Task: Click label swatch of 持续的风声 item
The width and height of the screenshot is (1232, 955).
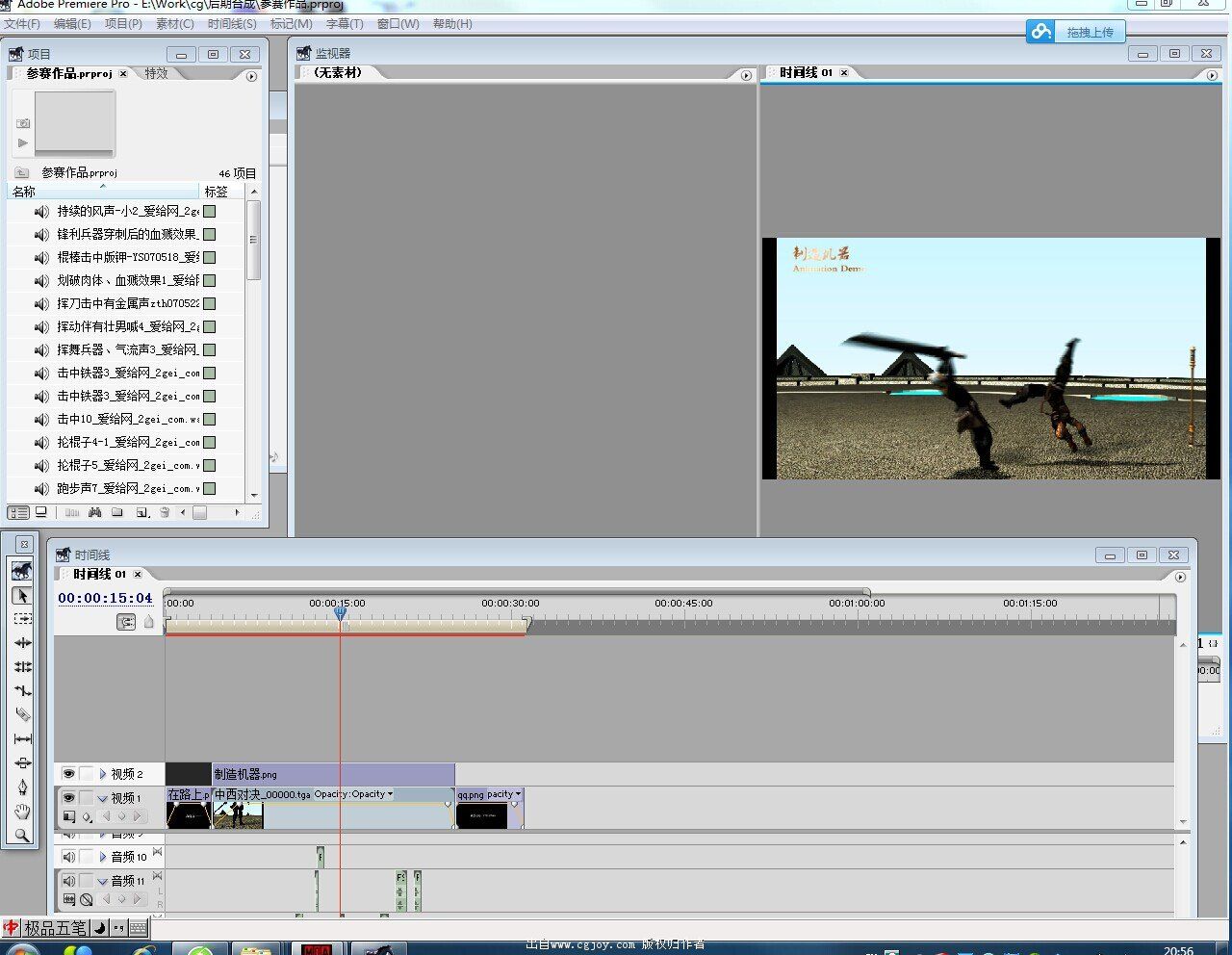Action: 209,211
